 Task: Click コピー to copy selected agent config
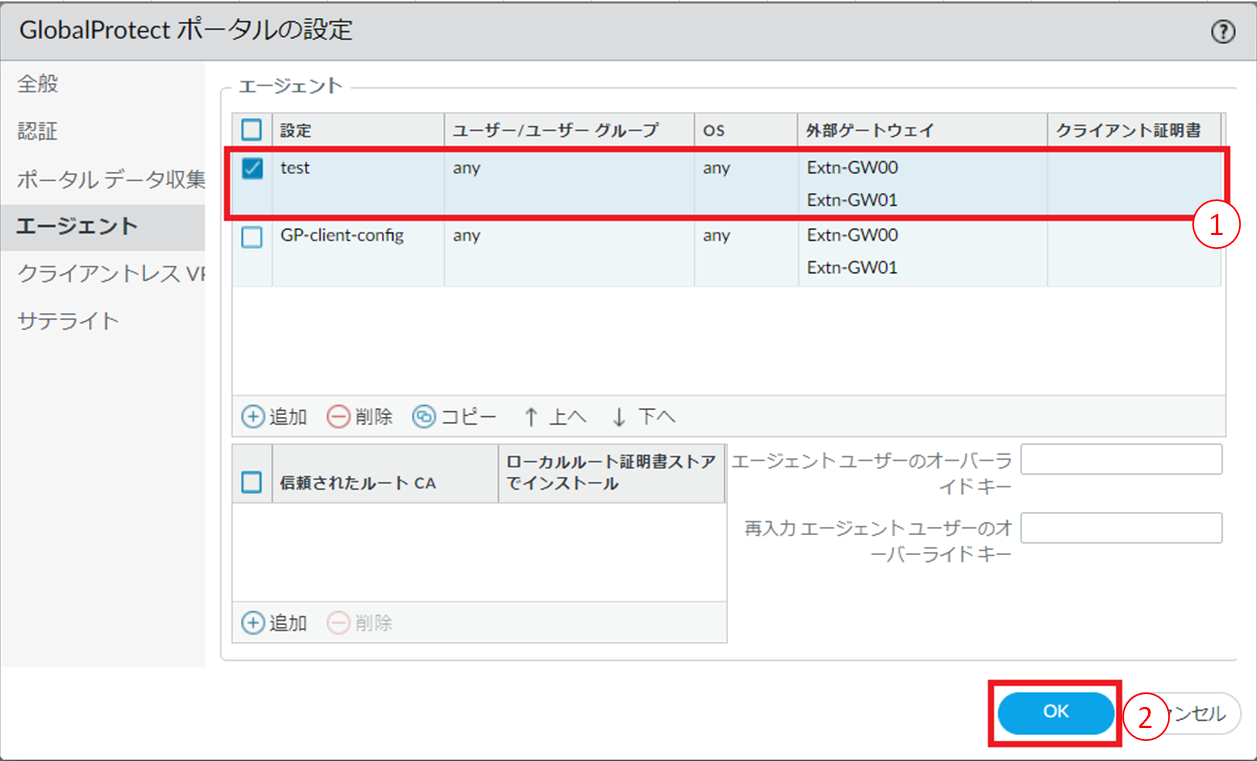pos(455,416)
